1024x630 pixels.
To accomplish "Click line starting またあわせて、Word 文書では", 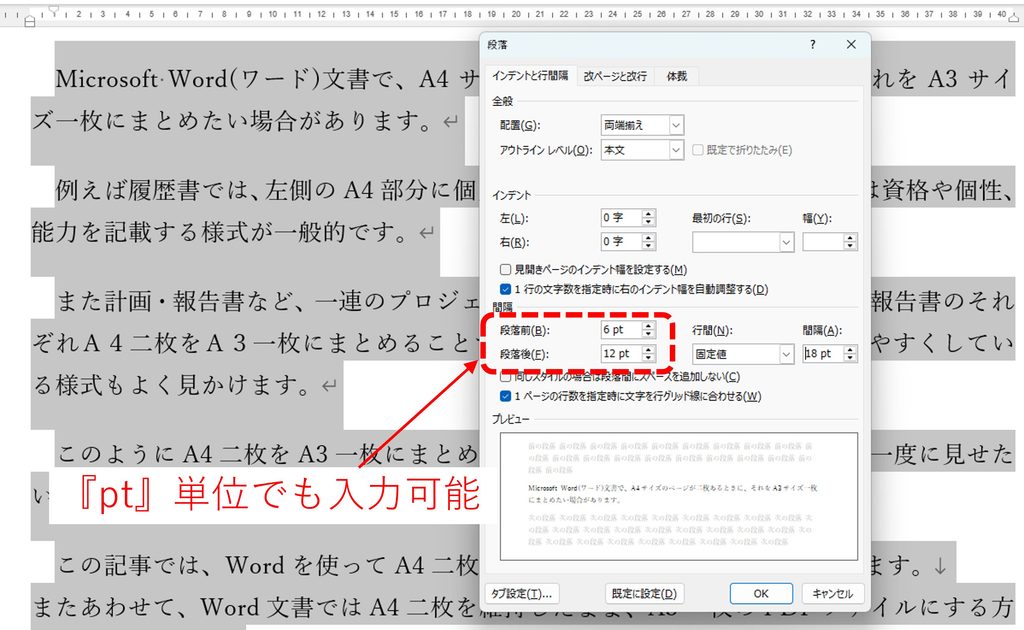I will pos(255,607).
